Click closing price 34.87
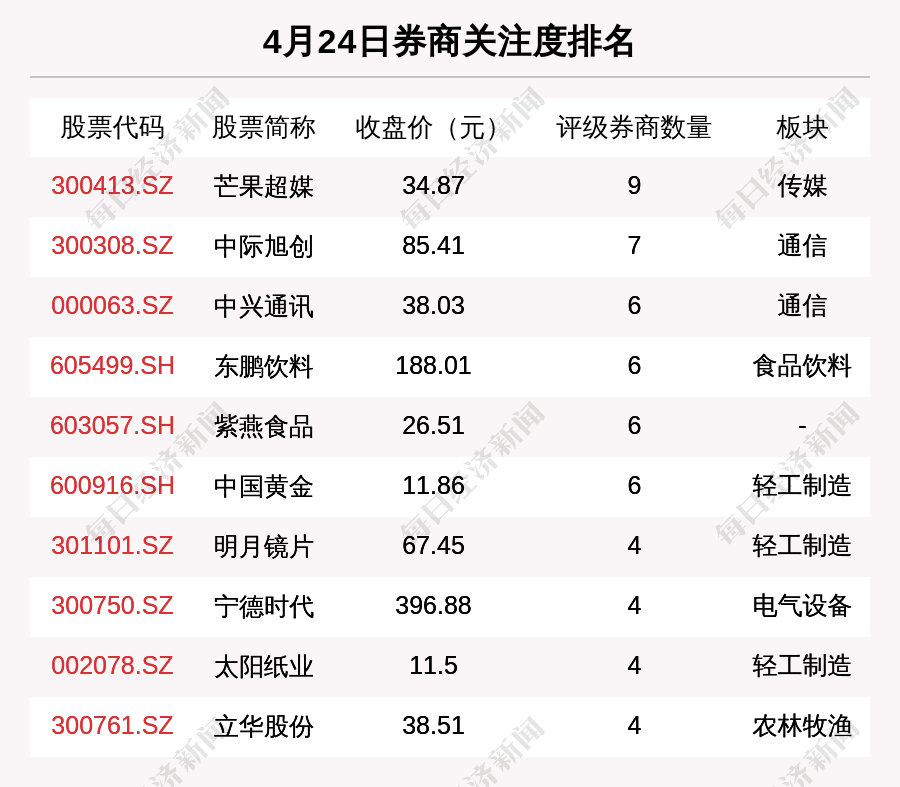Screen dimensions: 900x787 (433, 185)
